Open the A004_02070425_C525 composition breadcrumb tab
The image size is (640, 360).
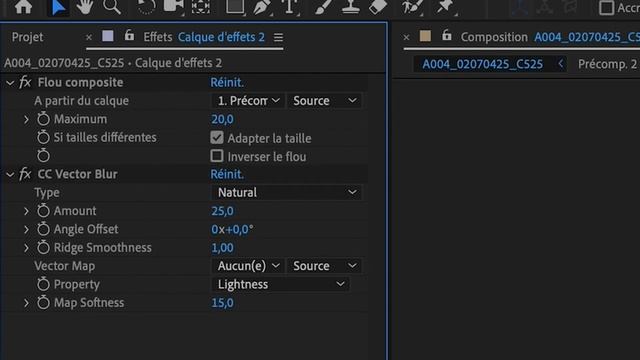click(x=482, y=64)
